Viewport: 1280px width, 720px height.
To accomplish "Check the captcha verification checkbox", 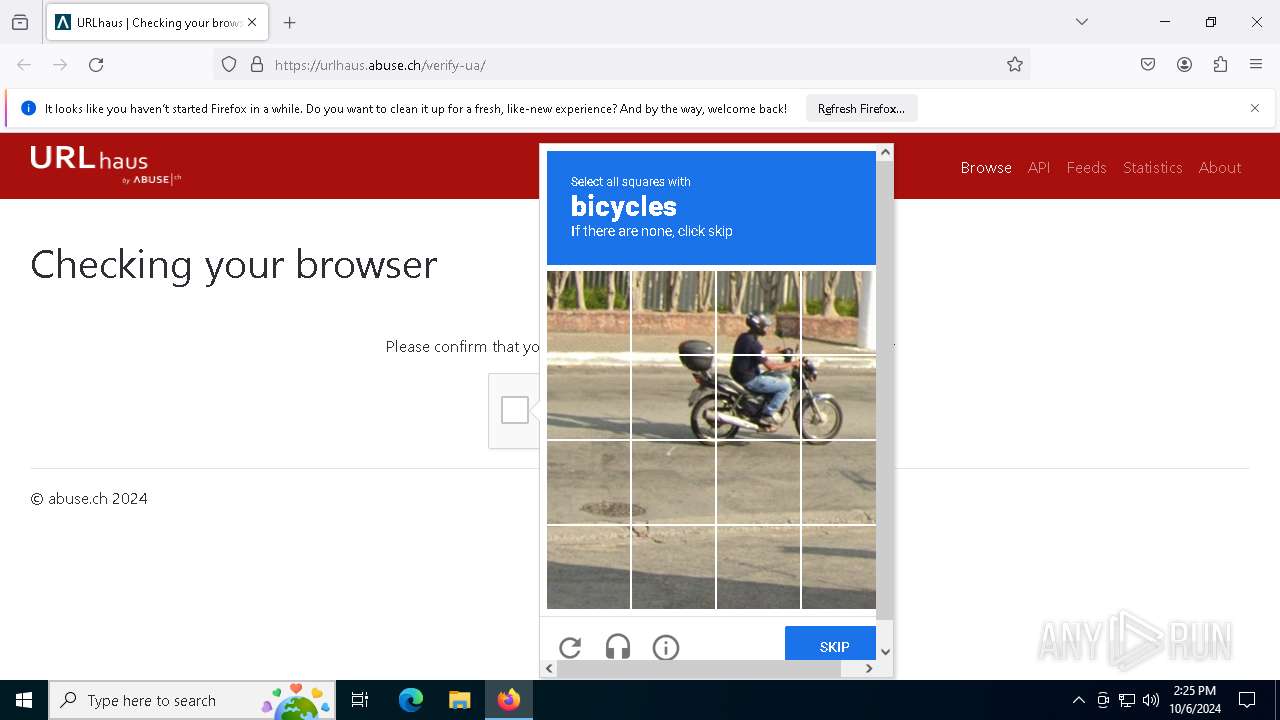I will pyautogui.click(x=515, y=410).
